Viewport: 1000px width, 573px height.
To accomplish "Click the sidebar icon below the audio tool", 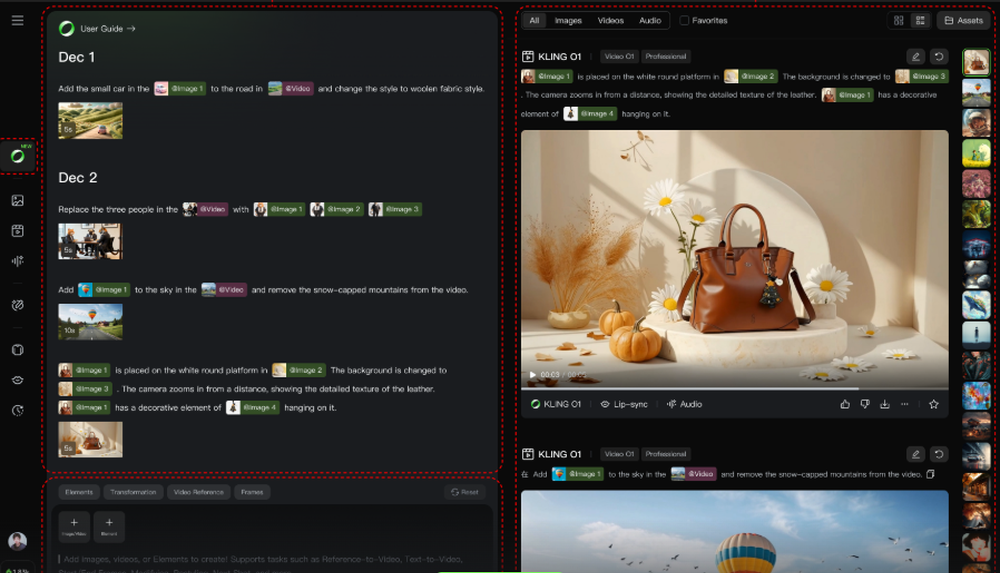I will [18, 305].
